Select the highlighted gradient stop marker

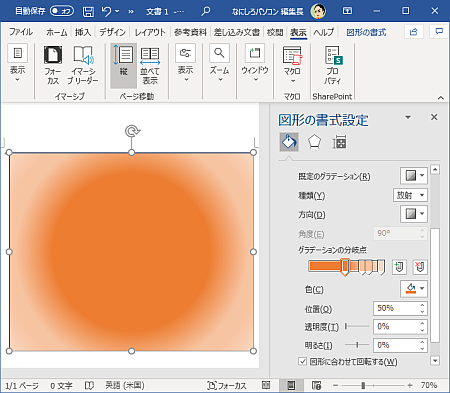[345, 267]
